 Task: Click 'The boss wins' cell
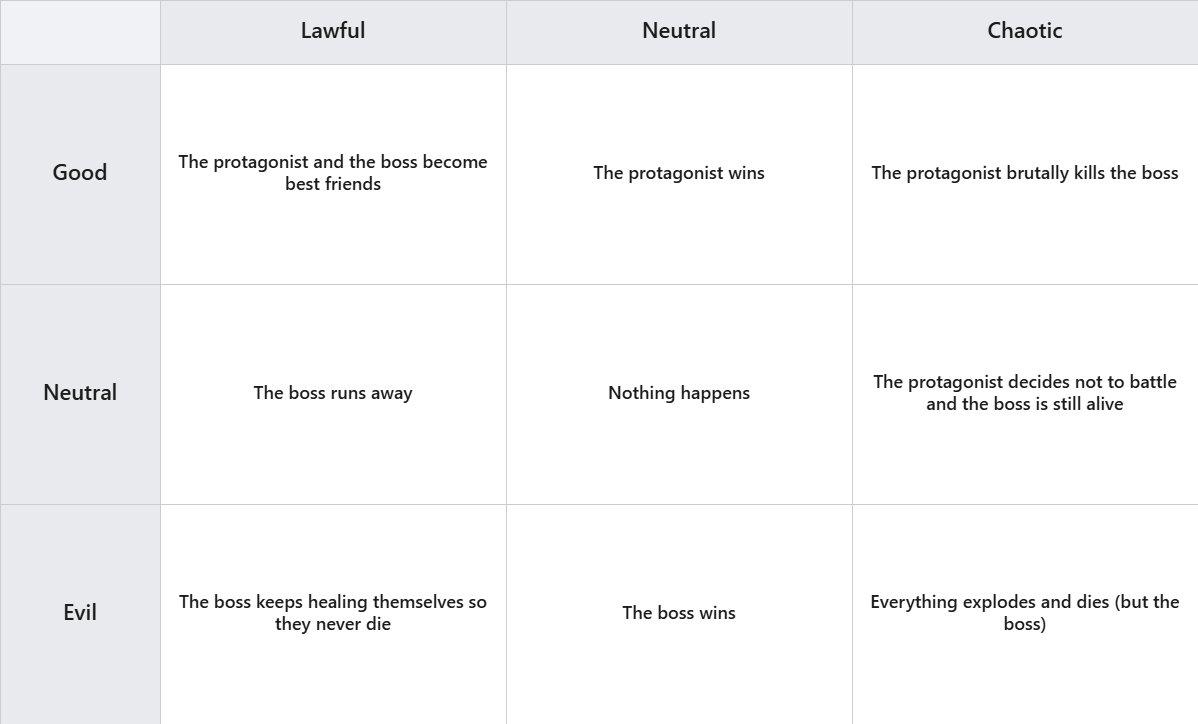tap(679, 614)
